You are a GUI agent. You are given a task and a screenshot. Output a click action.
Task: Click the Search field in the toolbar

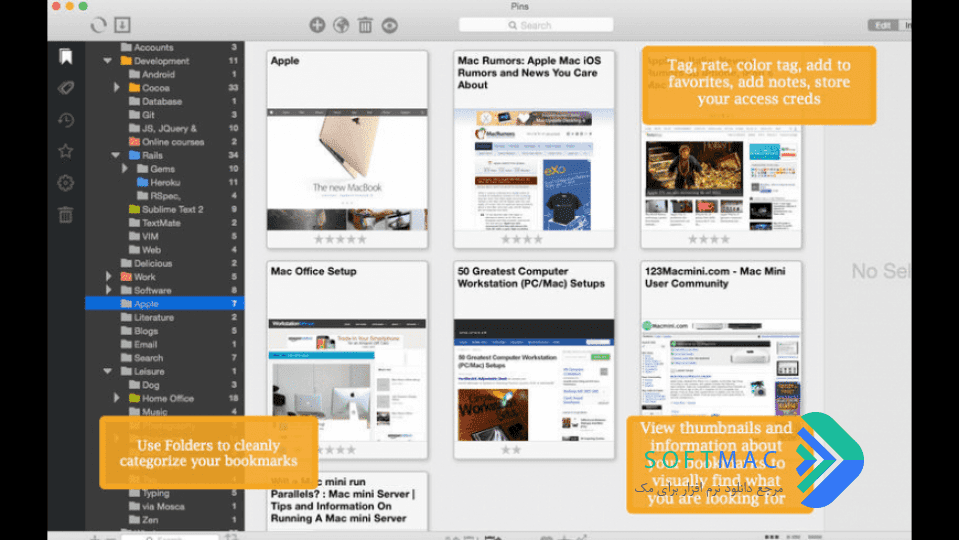(x=536, y=25)
